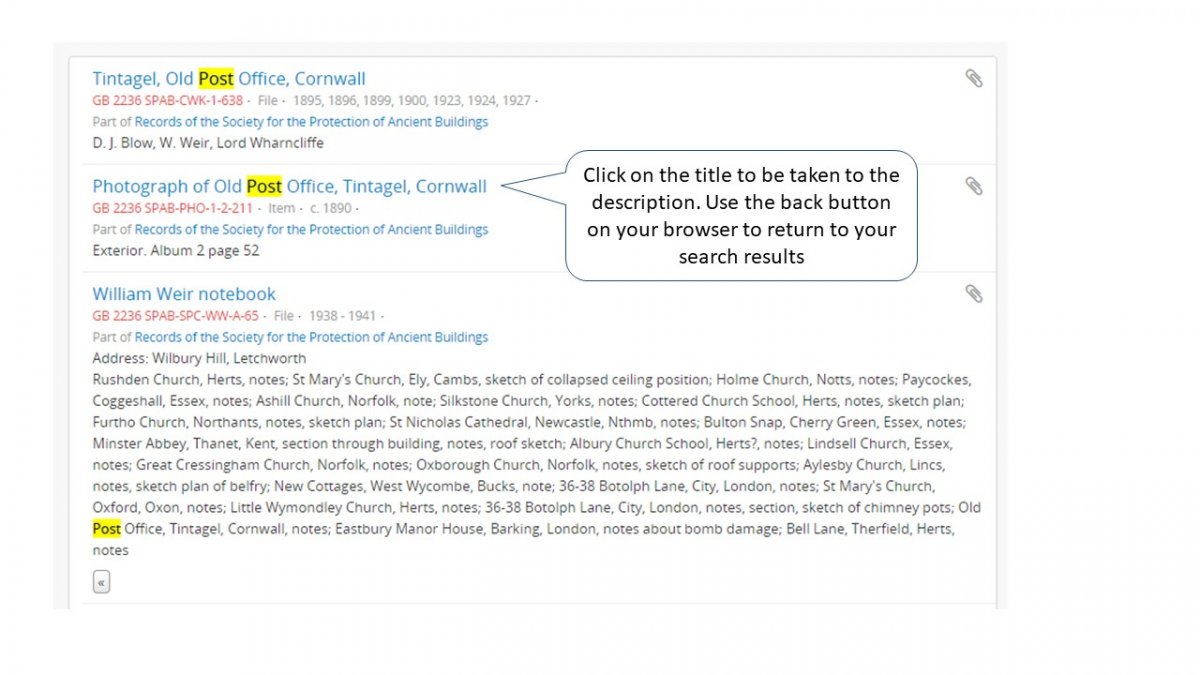This screenshot has width=1200, height=675.
Task: Click reference code GB 2236 SPAB-SPC-WW-A-65
Action: tap(175, 316)
